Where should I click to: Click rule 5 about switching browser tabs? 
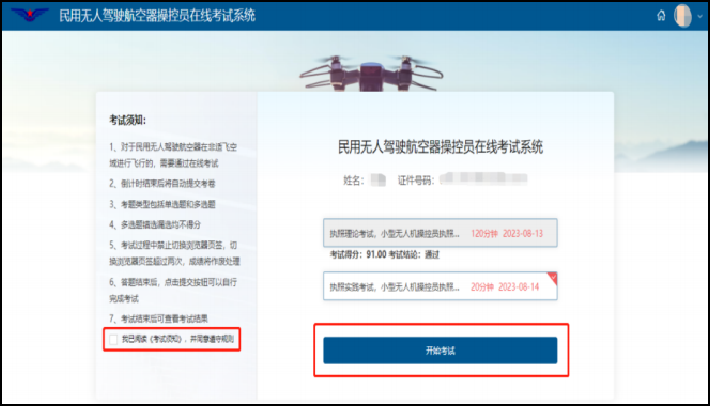tap(174, 253)
